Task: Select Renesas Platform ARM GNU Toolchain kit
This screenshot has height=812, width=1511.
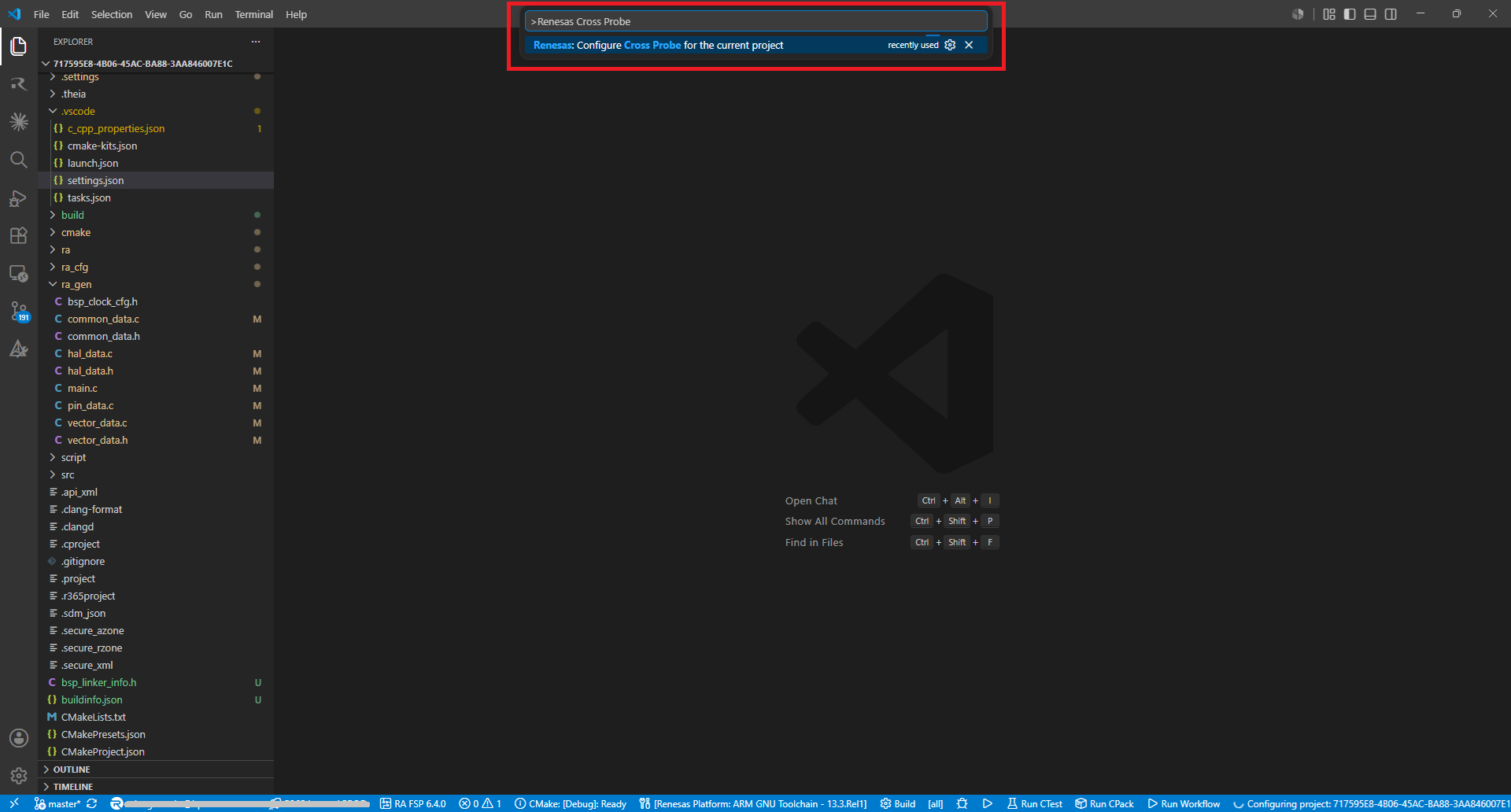Action: [753, 803]
